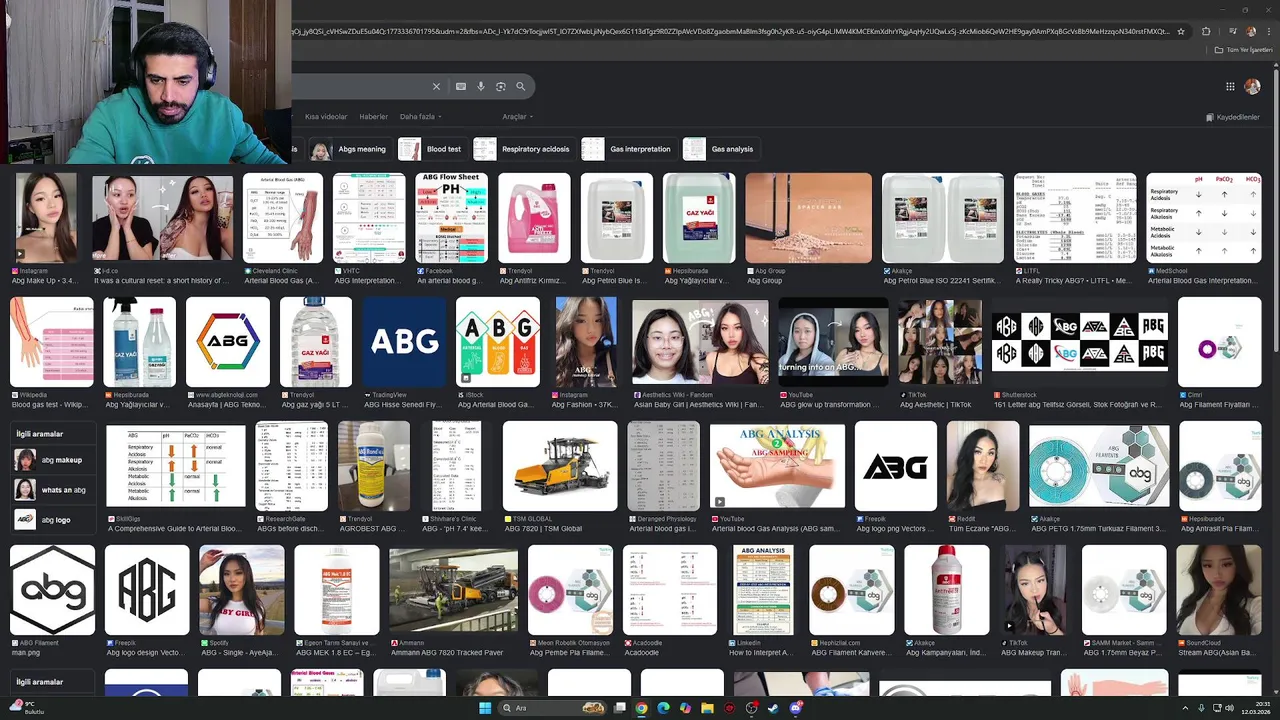
Task: Open the 'Kaydedilenler' saved link
Action: 1233,117
